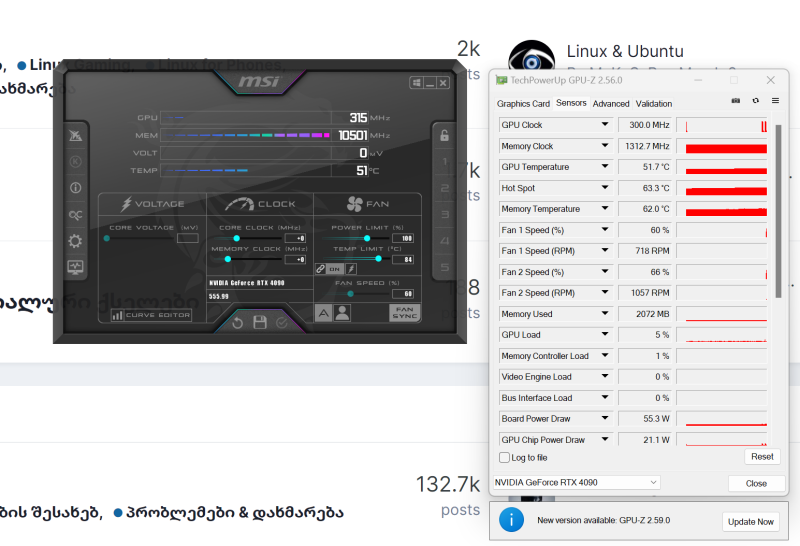Switch to the Advanced tab
Viewport: 800px width, 546px height.
[611, 103]
